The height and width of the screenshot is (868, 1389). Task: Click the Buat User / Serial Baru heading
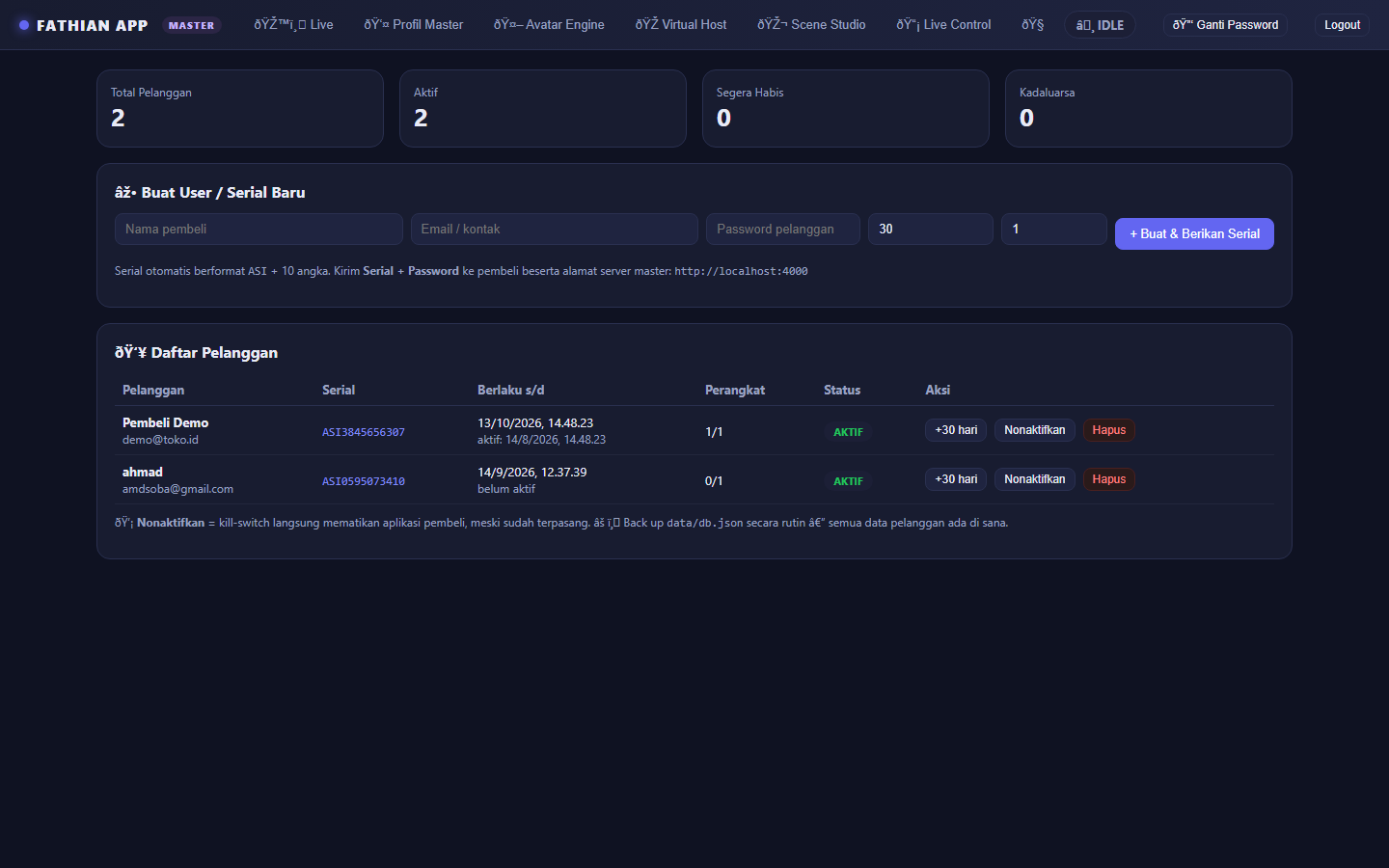click(209, 193)
